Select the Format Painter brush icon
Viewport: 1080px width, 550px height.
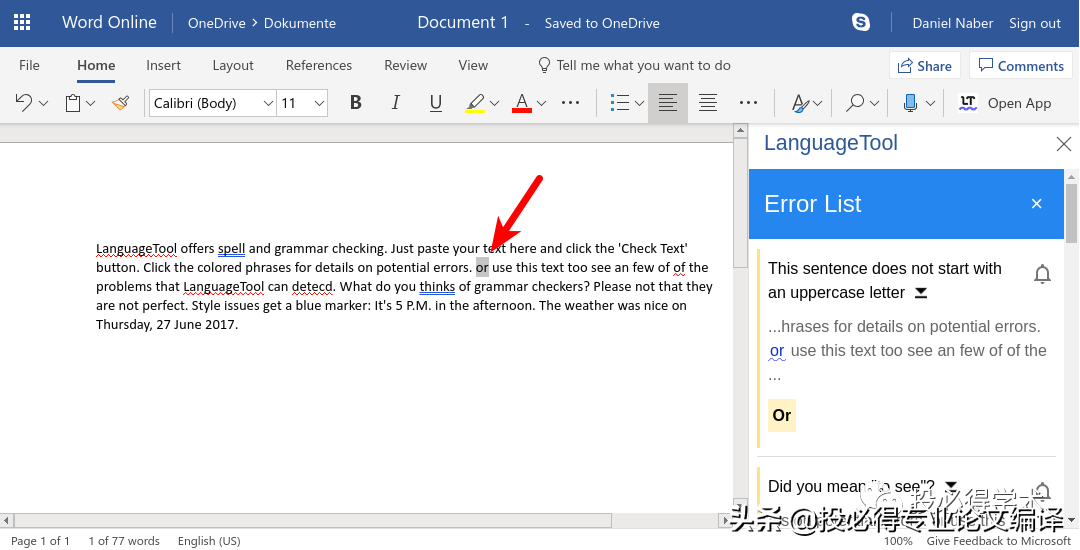121,103
